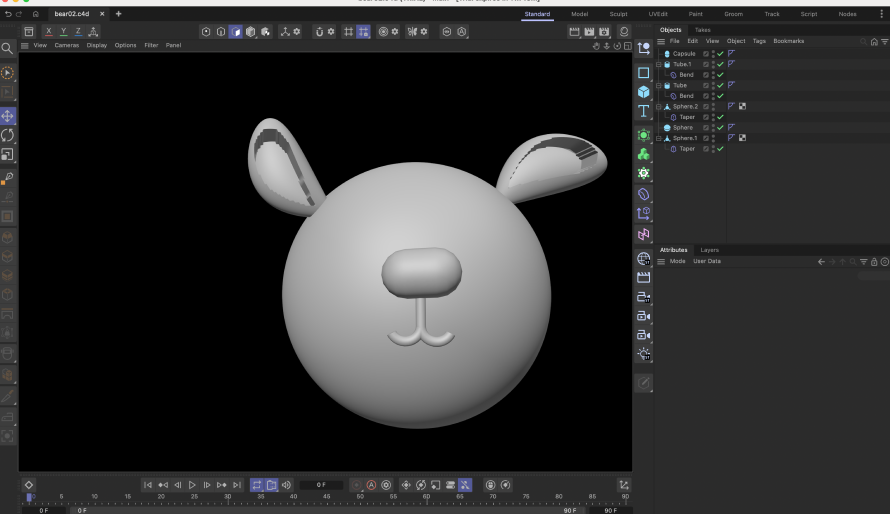Toggle the X axis lock

tap(49, 32)
